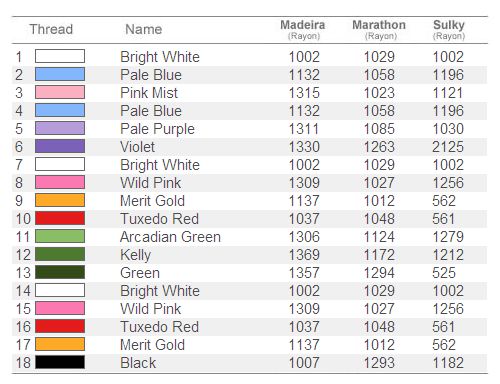Click the Pink Mist color swatch
Viewport: 500px width, 384px height.
[60, 92]
